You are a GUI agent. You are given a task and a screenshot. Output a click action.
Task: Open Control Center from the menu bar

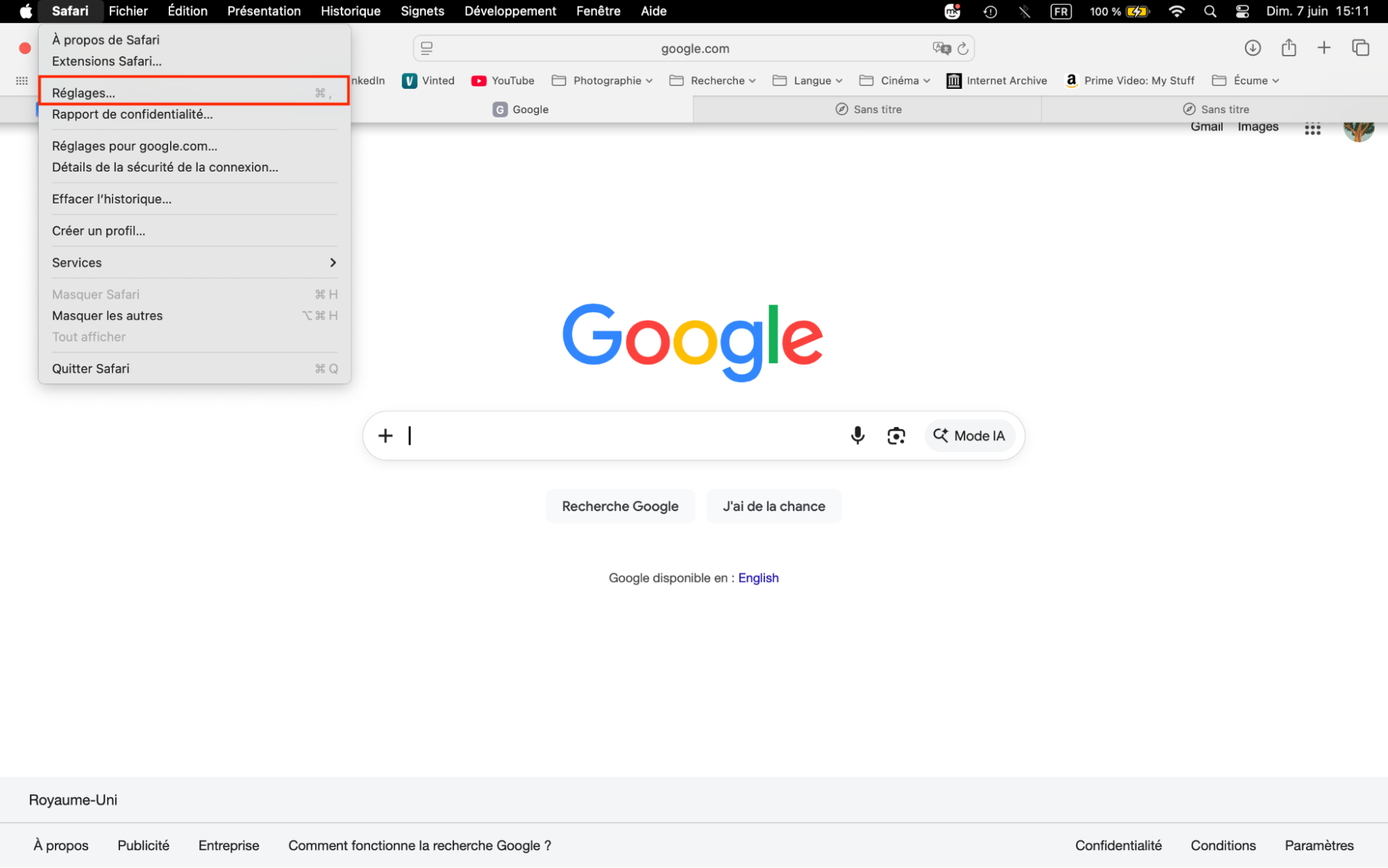point(1242,11)
